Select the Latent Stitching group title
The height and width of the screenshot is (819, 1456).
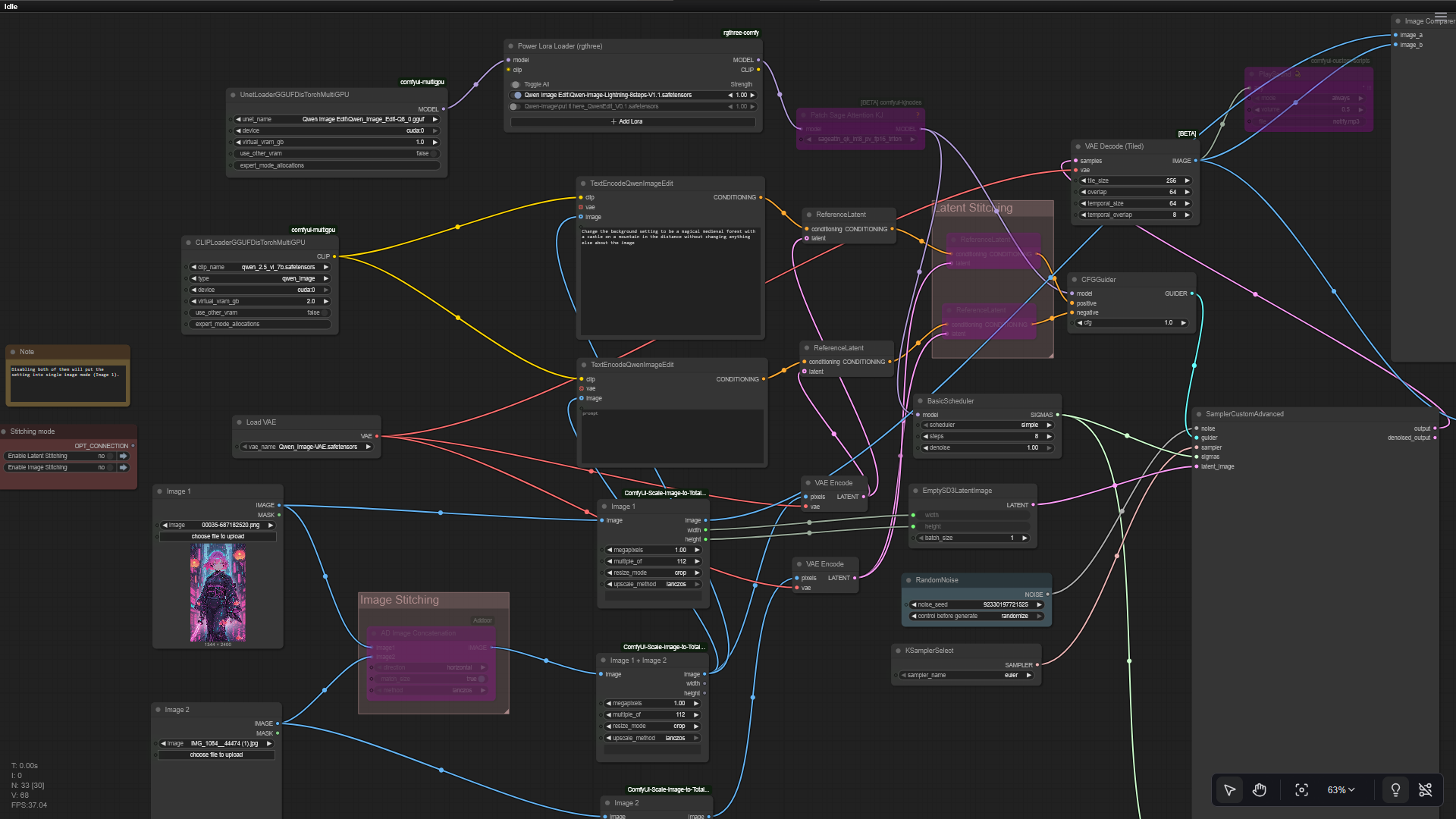[x=974, y=208]
